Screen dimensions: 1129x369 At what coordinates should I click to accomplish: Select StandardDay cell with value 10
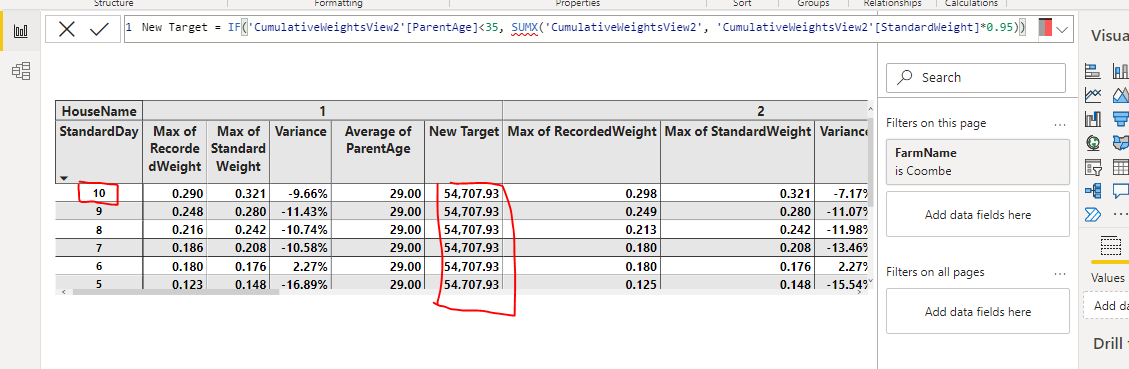(x=99, y=193)
